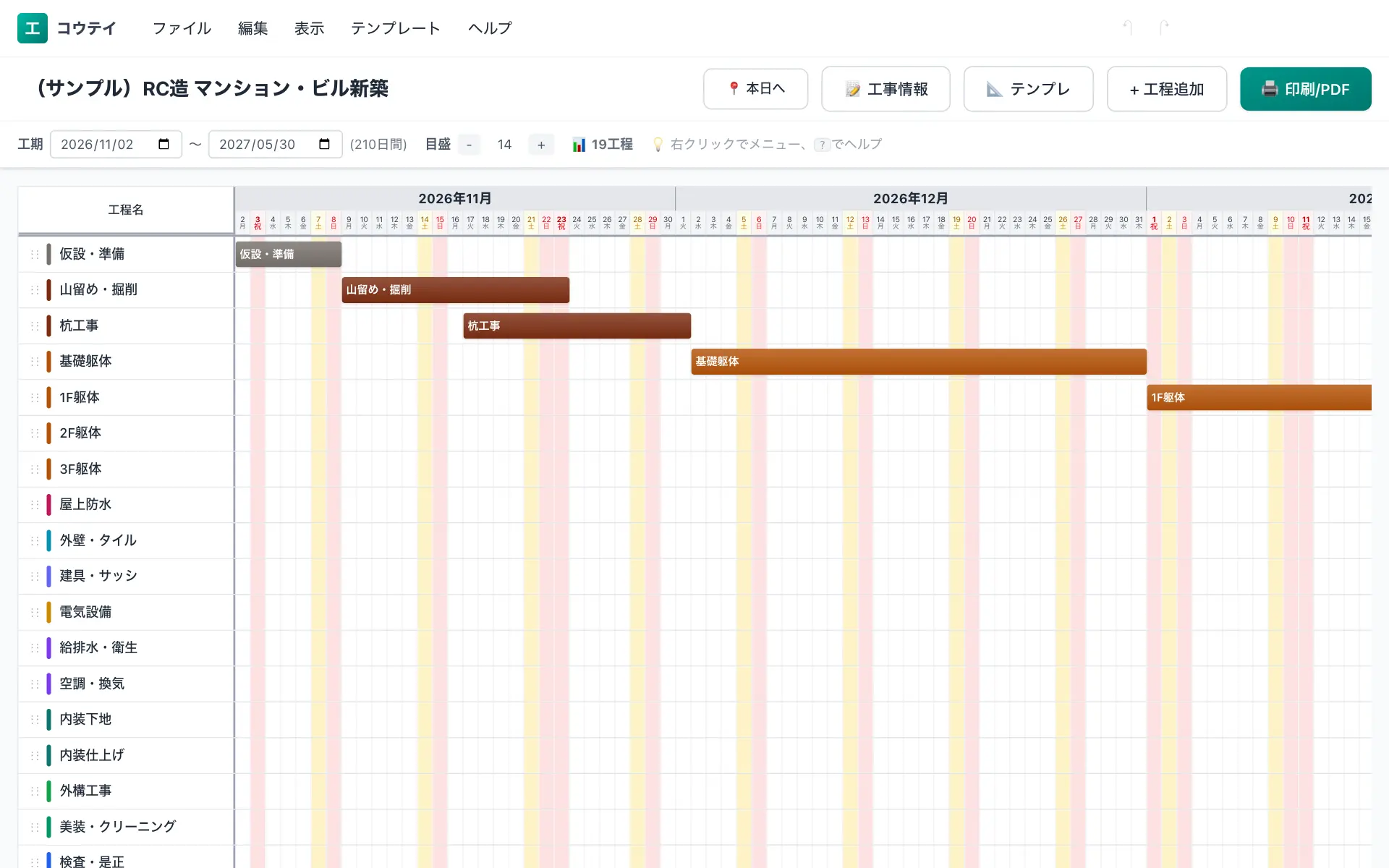Screen dimensions: 1389x868
Task: Click drag handle of 屋上防水 row
Action: [x=34, y=504]
